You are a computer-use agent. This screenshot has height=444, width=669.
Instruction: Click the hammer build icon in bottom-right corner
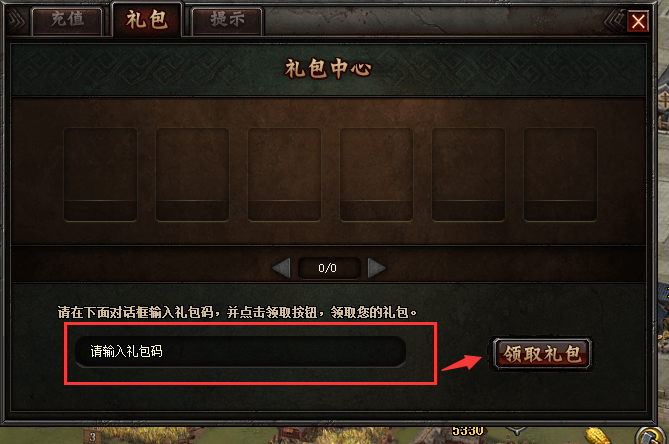coord(652,435)
